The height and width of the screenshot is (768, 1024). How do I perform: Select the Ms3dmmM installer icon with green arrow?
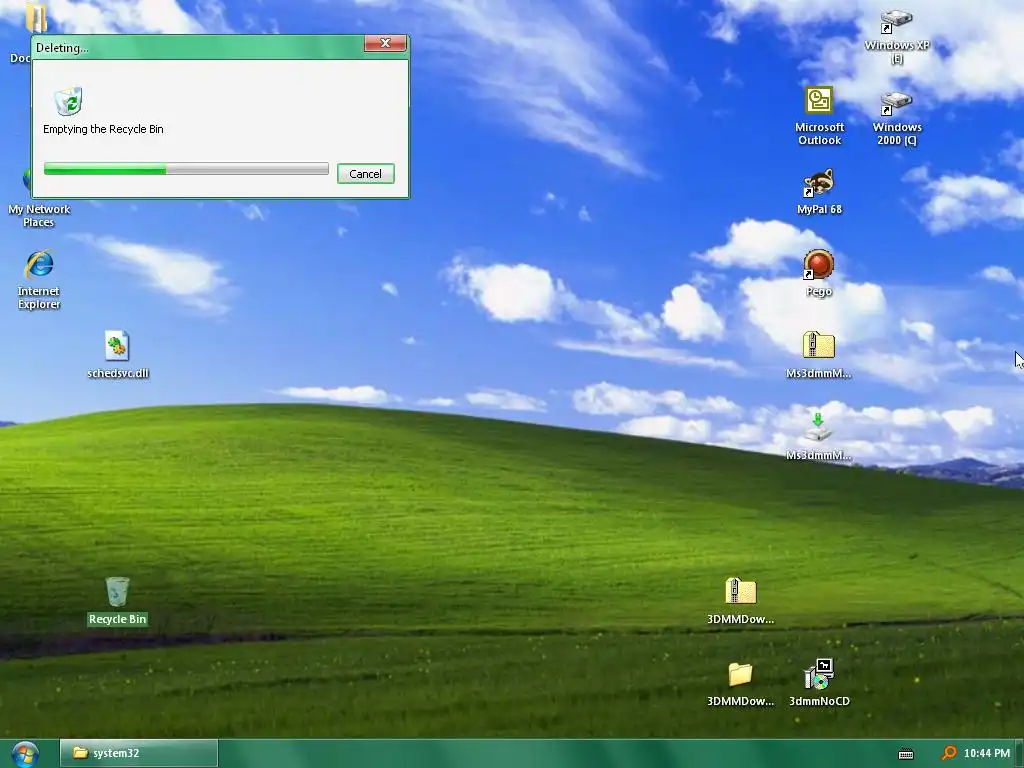(x=819, y=436)
